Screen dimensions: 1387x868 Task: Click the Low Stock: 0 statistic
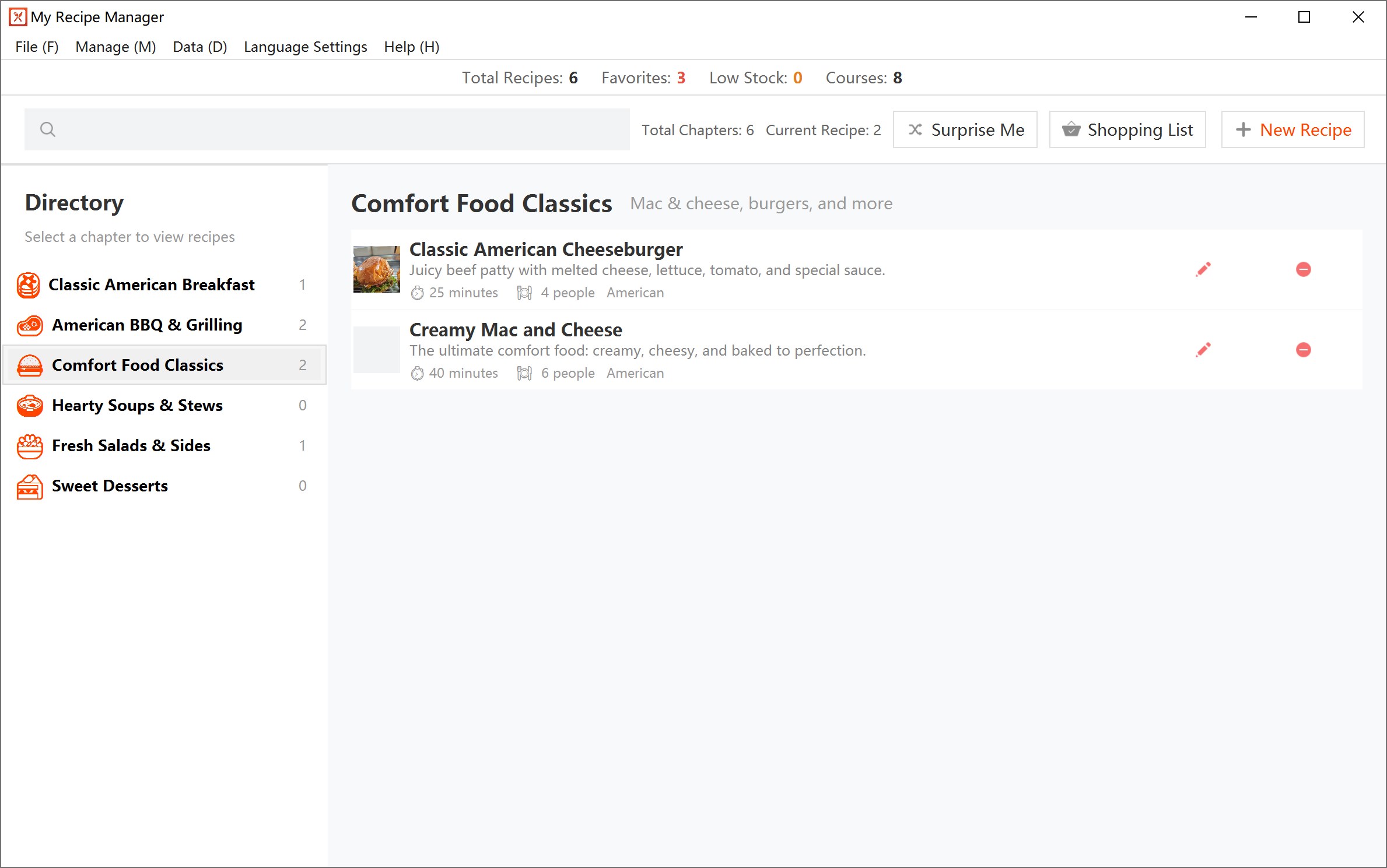pos(756,78)
